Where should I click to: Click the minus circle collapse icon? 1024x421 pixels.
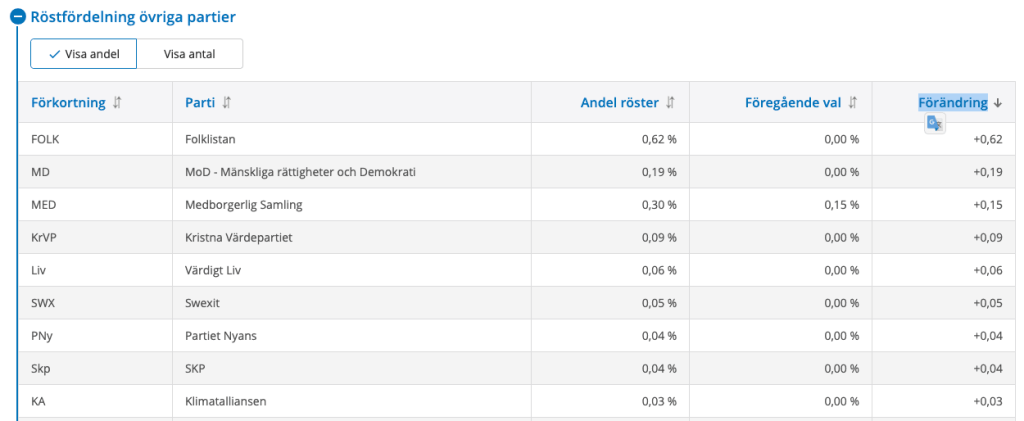(18, 18)
